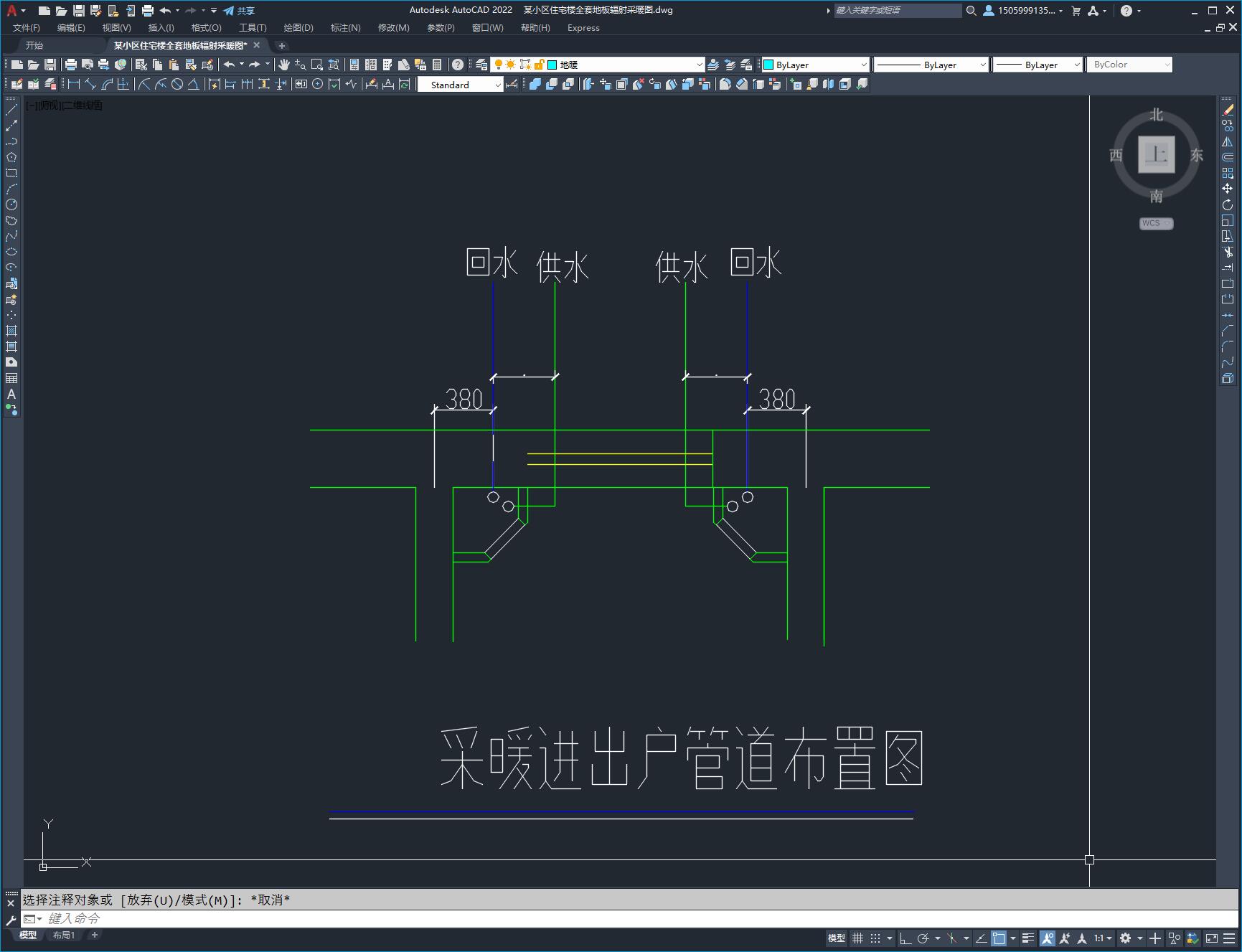Open account 1505999135... sign-in menu
This screenshot has width=1242, height=952.
click(1024, 11)
